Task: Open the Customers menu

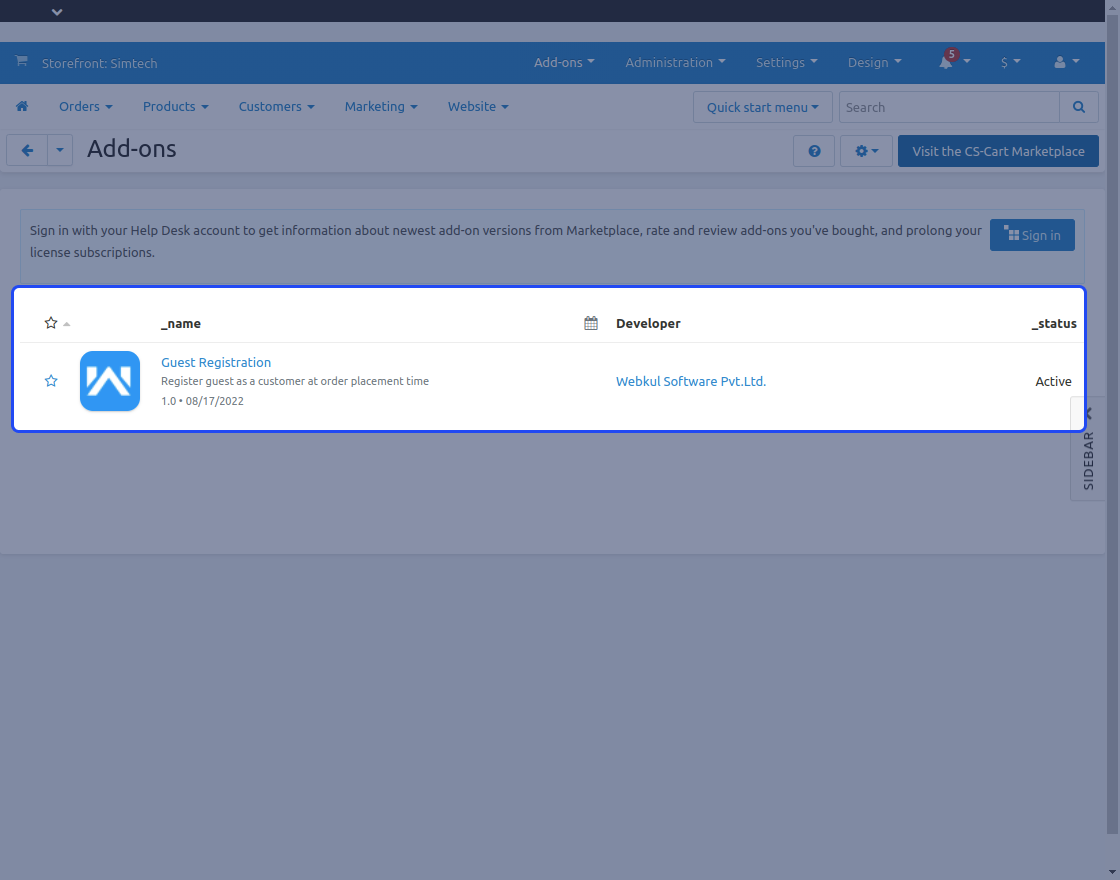Action: pos(276,106)
